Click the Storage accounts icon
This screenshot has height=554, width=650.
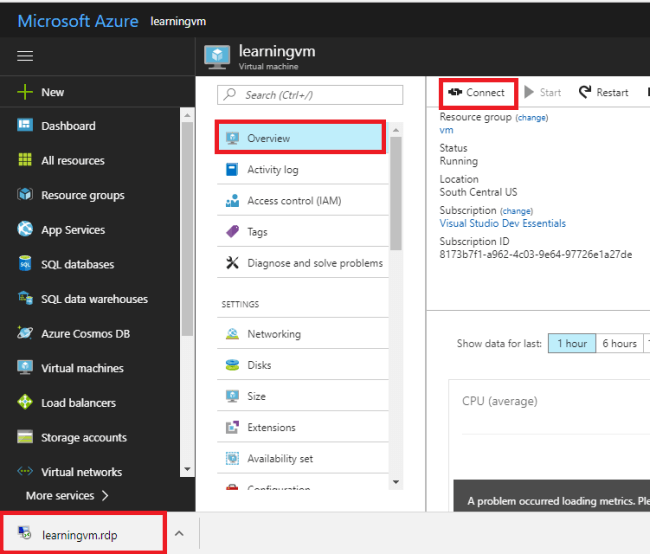pos(25,437)
